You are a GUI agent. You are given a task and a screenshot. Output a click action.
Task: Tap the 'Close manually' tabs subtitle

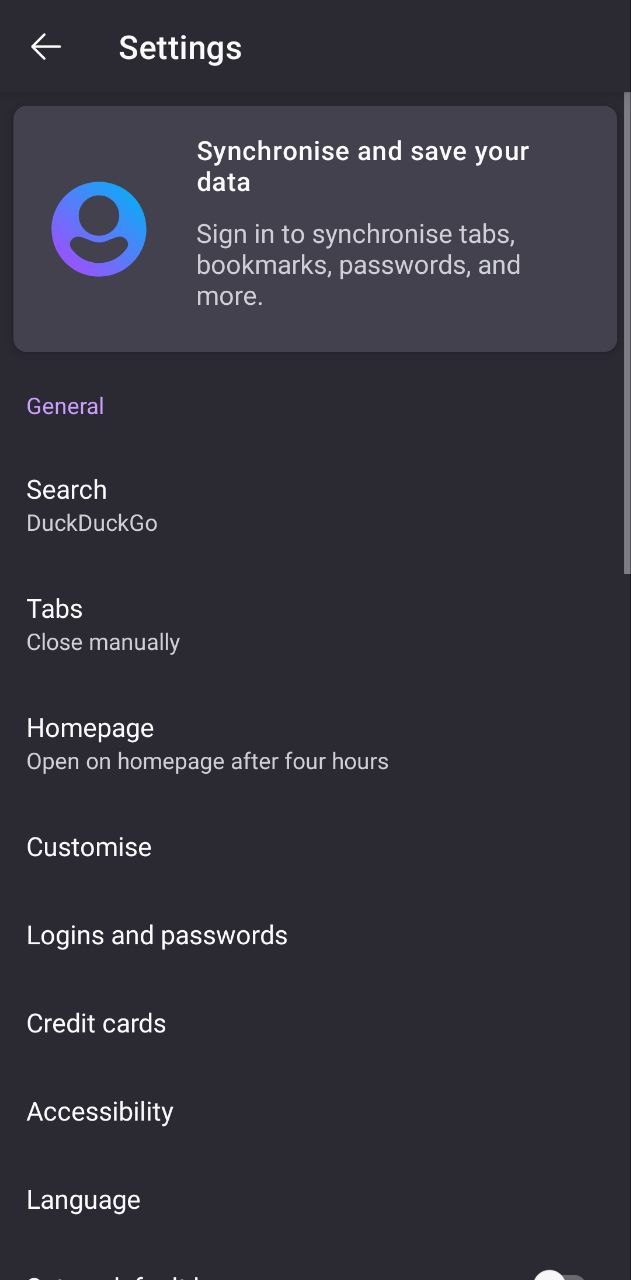(103, 642)
